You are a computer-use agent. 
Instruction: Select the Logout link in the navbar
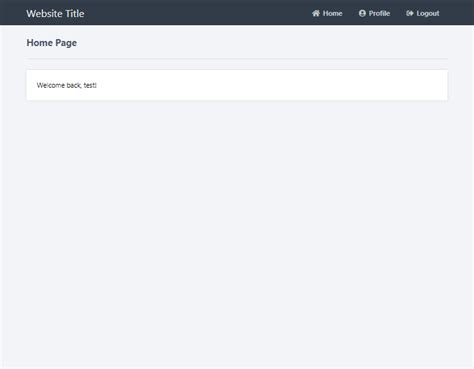[423, 13]
